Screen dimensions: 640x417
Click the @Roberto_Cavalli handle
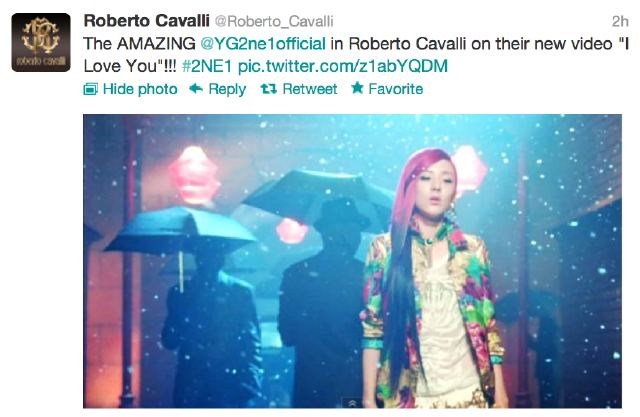click(274, 21)
